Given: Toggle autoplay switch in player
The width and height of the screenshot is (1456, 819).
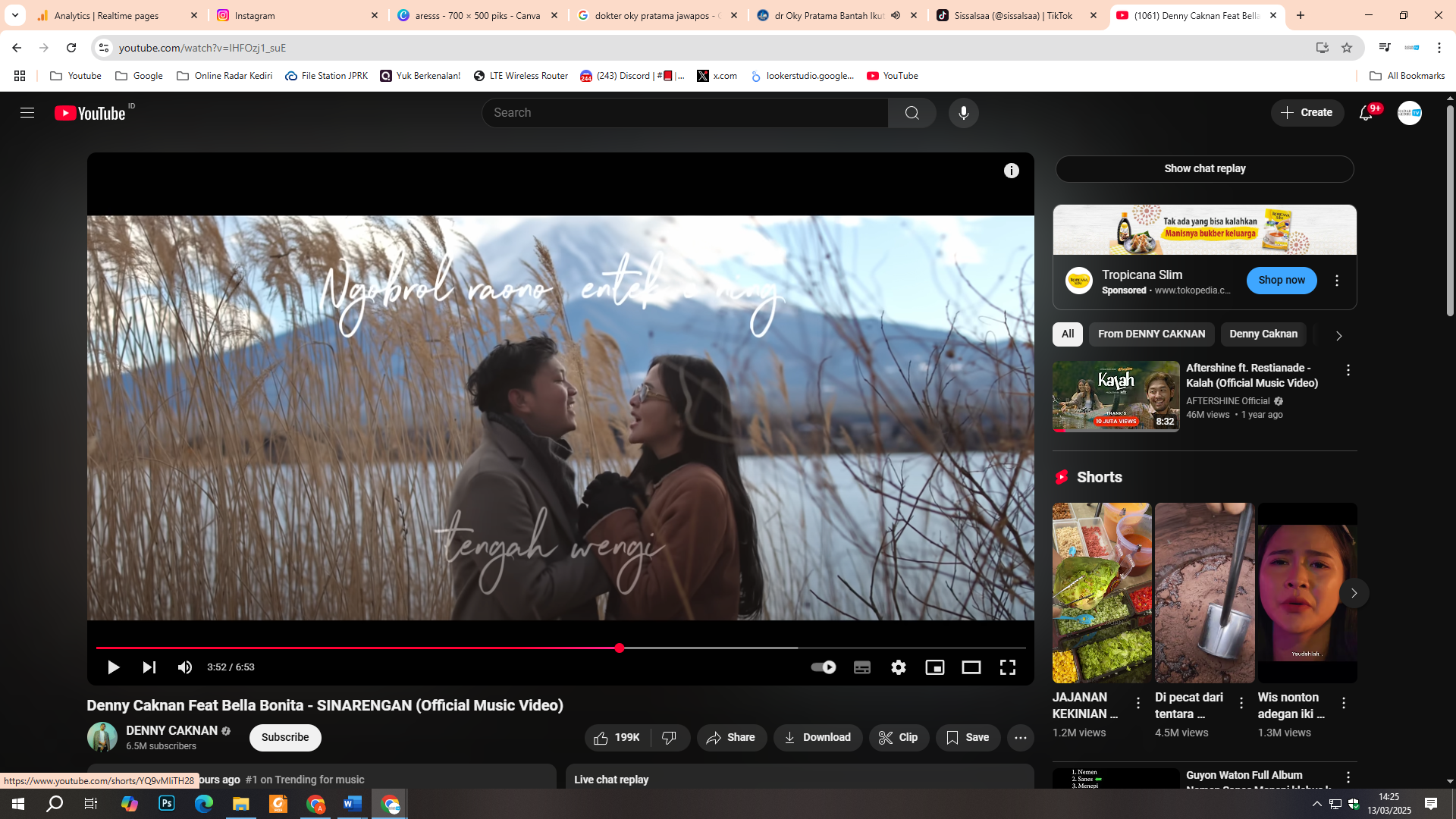Looking at the screenshot, I should point(824,667).
